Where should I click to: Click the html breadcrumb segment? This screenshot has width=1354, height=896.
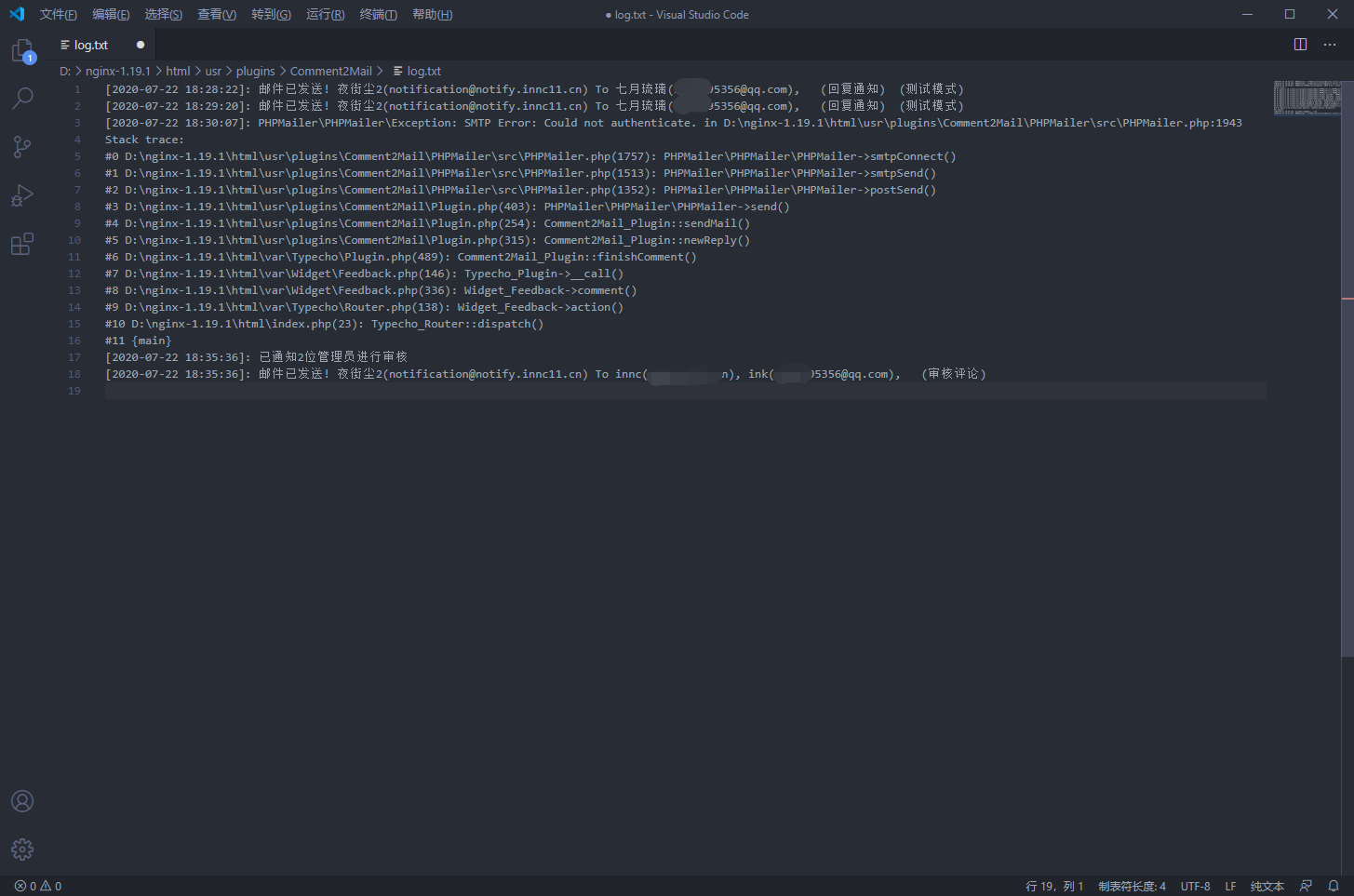[178, 71]
